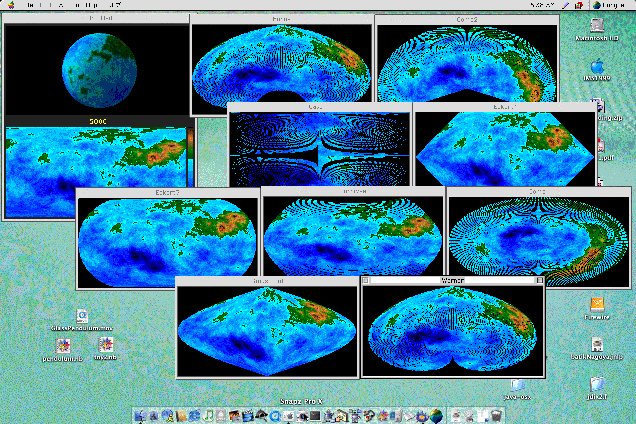The height and width of the screenshot is (424, 636).
Task: Click the hexagonal map in the Eckert1 window
Action: pos(505,149)
